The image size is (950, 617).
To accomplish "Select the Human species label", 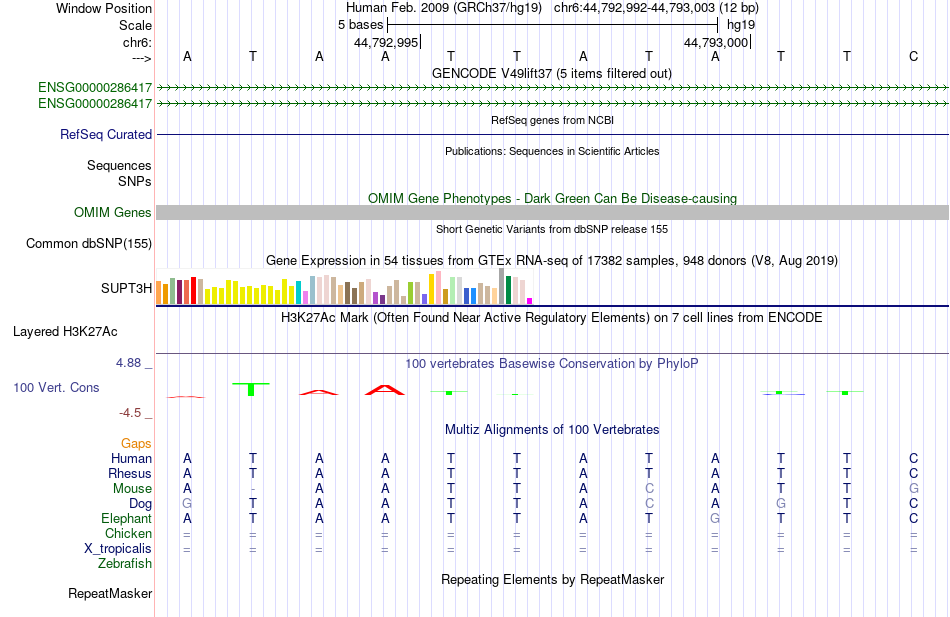I will 131,458.
